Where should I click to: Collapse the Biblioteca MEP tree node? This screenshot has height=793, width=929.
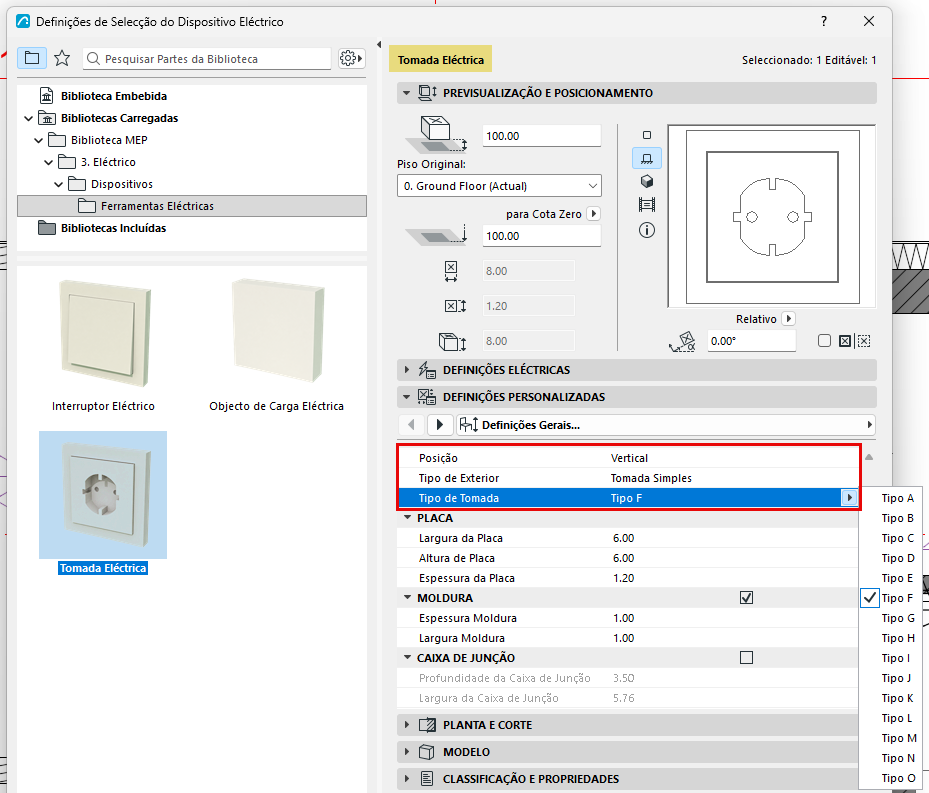click(39, 140)
